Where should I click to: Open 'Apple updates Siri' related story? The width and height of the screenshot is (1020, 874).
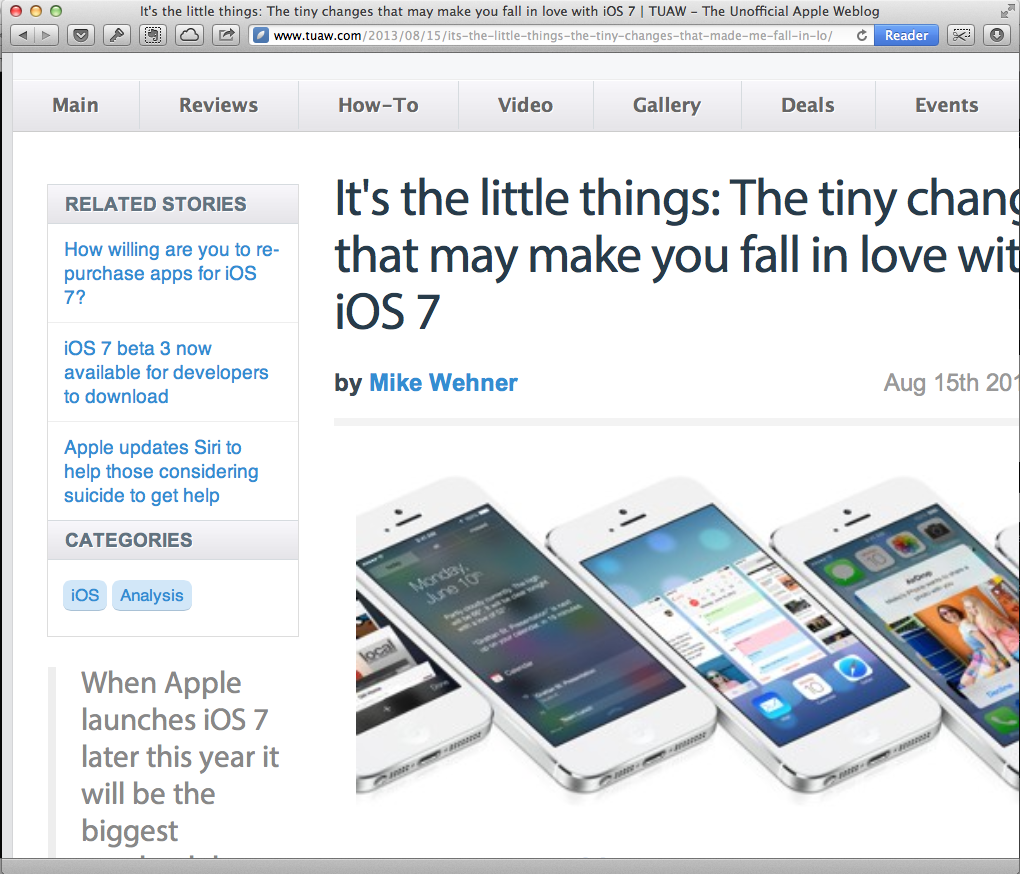(161, 471)
